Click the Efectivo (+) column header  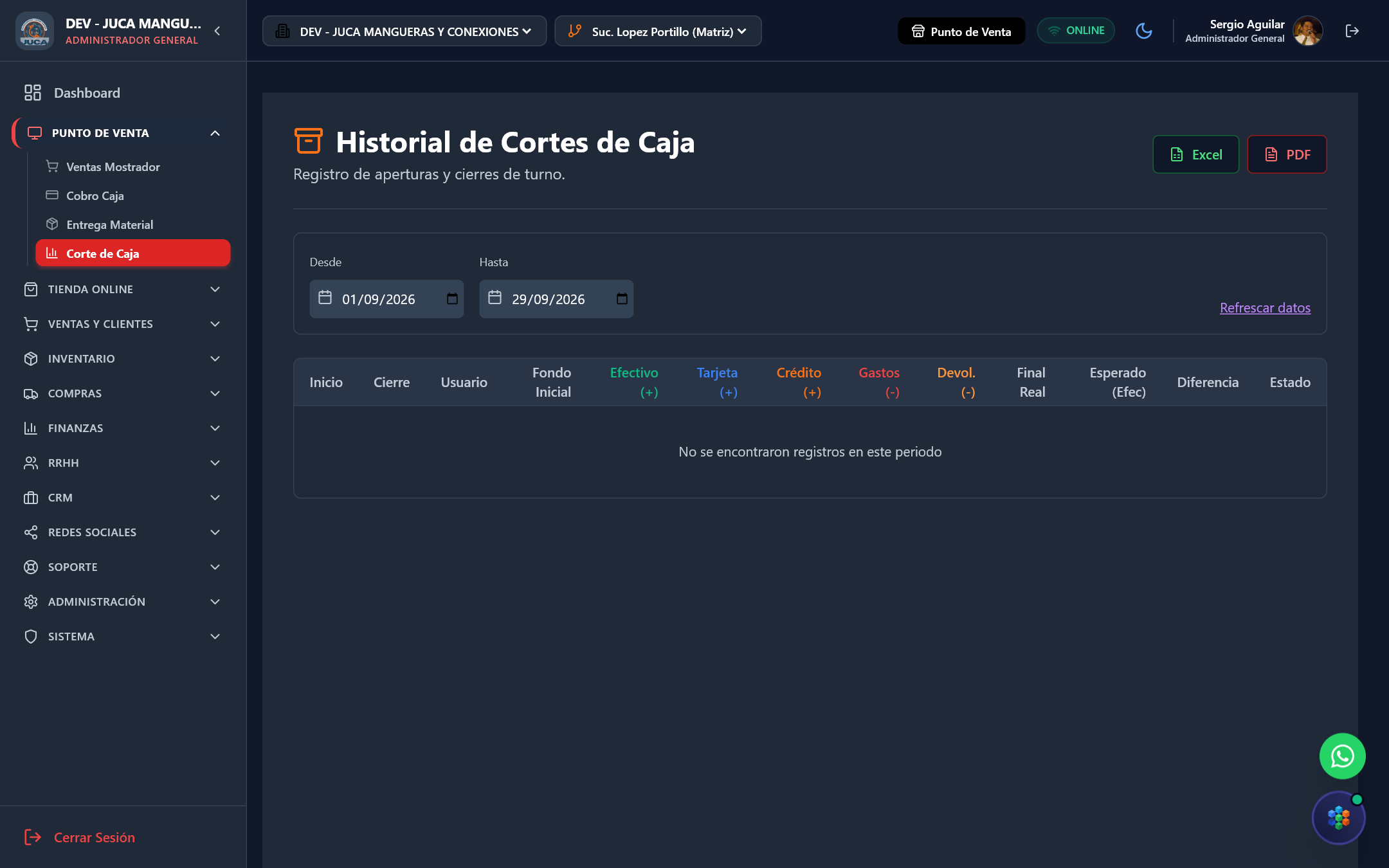coord(634,382)
